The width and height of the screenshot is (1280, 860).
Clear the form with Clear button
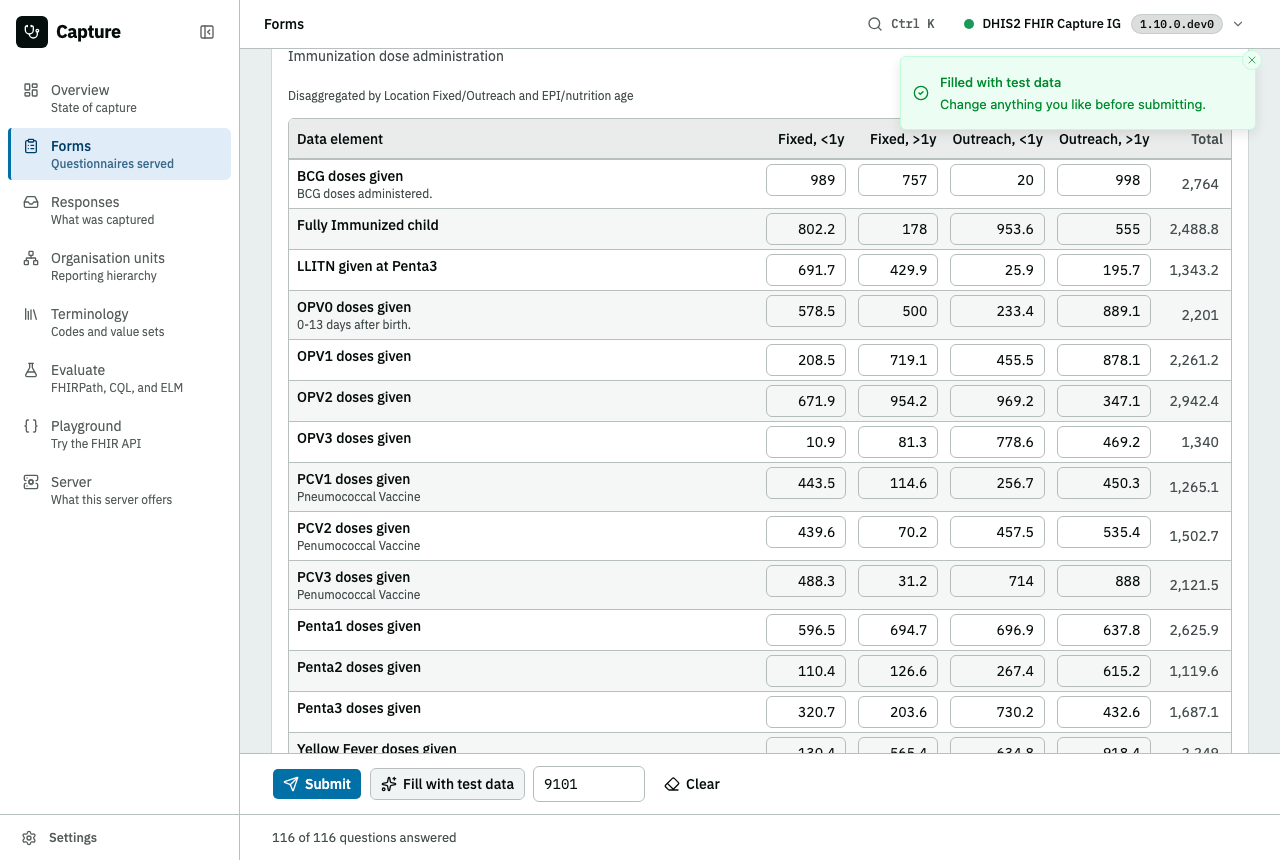point(692,784)
